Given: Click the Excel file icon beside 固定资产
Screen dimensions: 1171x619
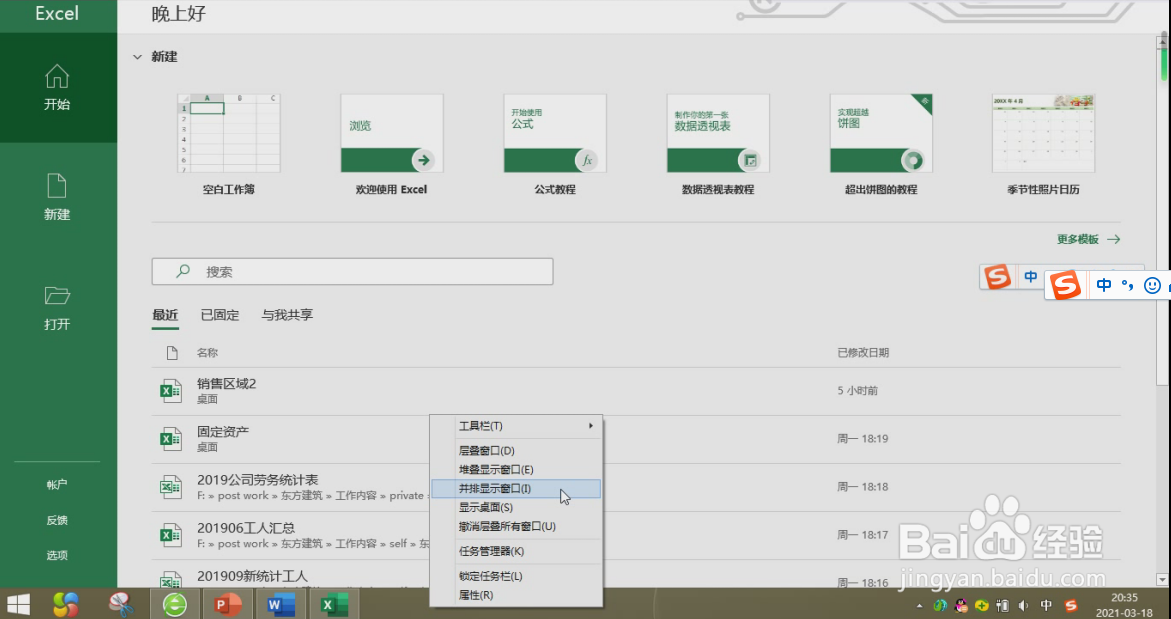Looking at the screenshot, I should (x=171, y=439).
